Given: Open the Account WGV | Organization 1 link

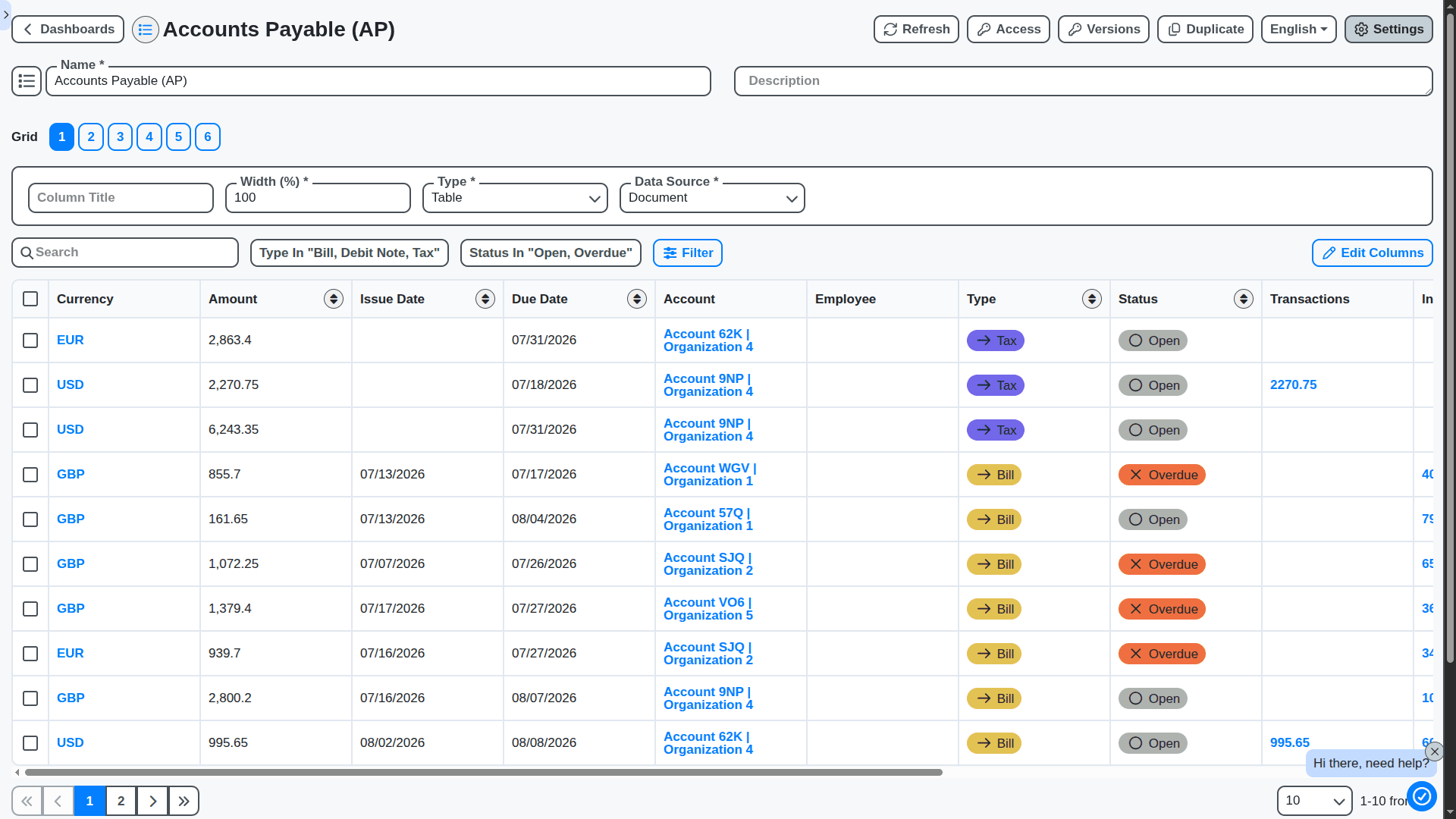Looking at the screenshot, I should (710, 475).
